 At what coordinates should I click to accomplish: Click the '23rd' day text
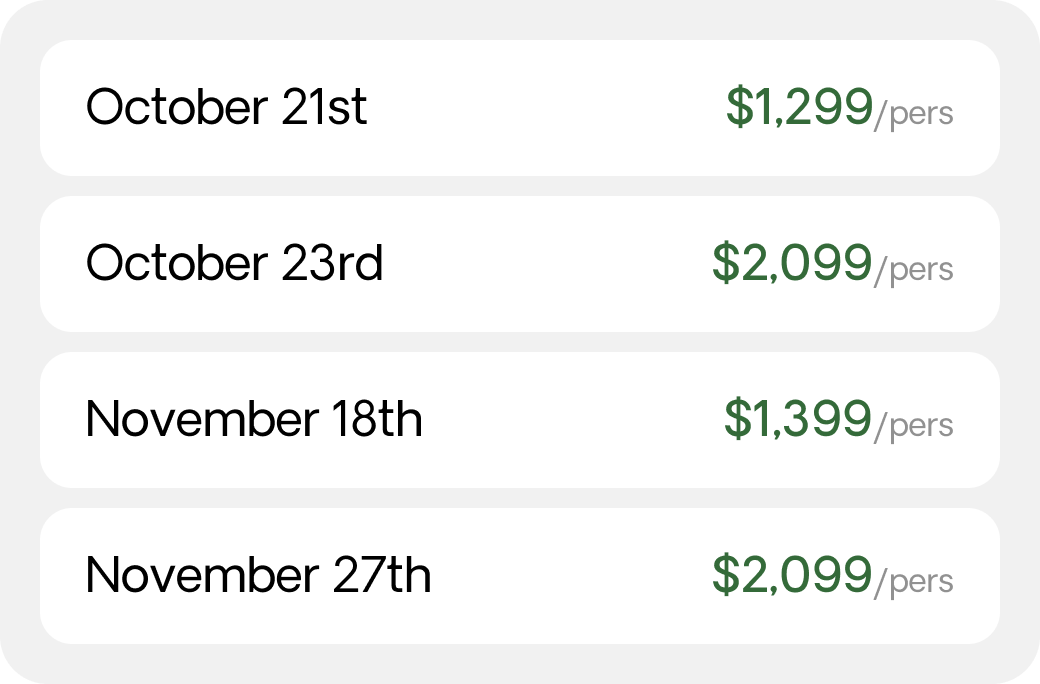332,263
